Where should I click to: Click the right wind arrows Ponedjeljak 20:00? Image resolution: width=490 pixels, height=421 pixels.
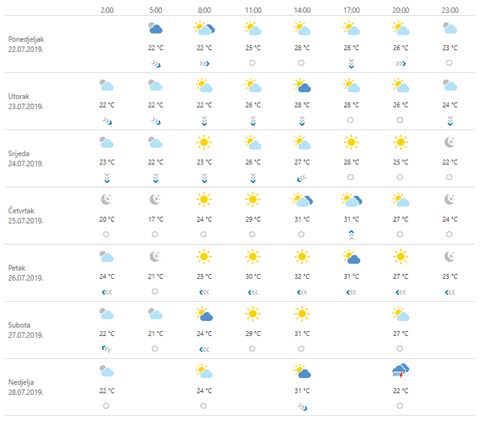click(x=400, y=63)
